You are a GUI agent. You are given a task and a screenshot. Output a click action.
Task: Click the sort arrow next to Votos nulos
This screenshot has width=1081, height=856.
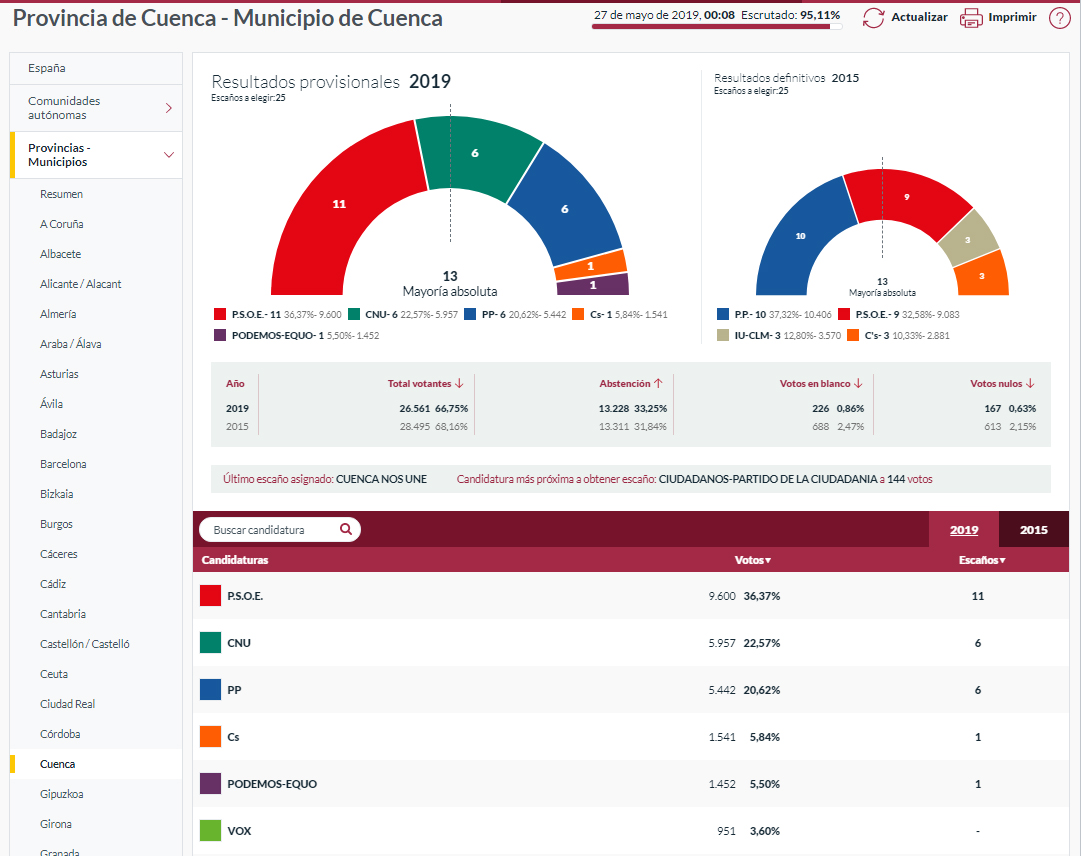[1030, 384]
